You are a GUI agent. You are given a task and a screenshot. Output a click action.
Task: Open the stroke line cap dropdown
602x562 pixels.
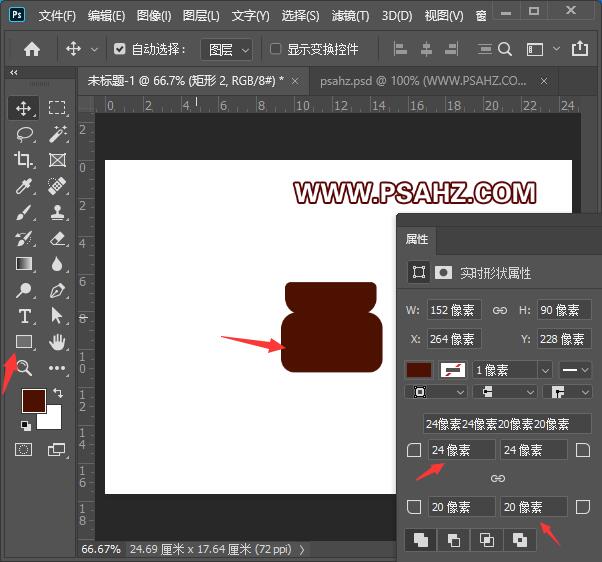504,392
